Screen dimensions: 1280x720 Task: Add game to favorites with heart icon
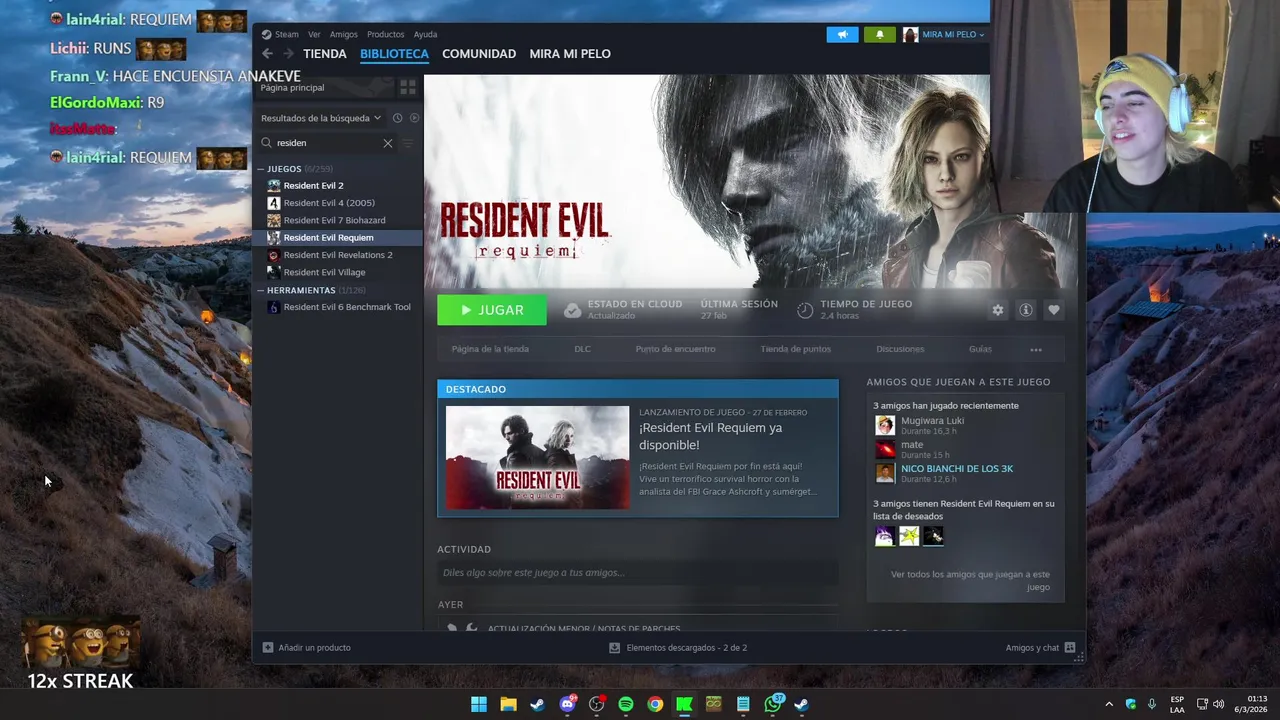[1053, 310]
